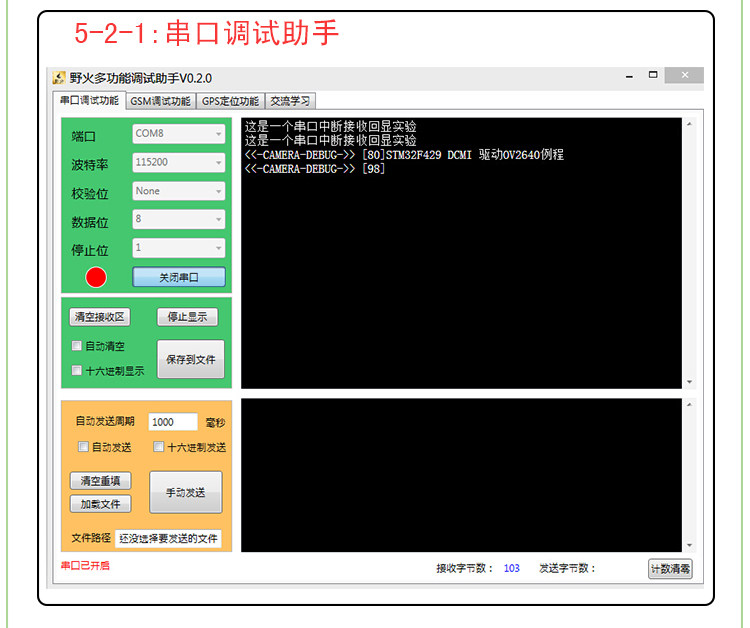Screen dimensions: 750x628
Task: Click the 手动发送 button
Action: 186,493
